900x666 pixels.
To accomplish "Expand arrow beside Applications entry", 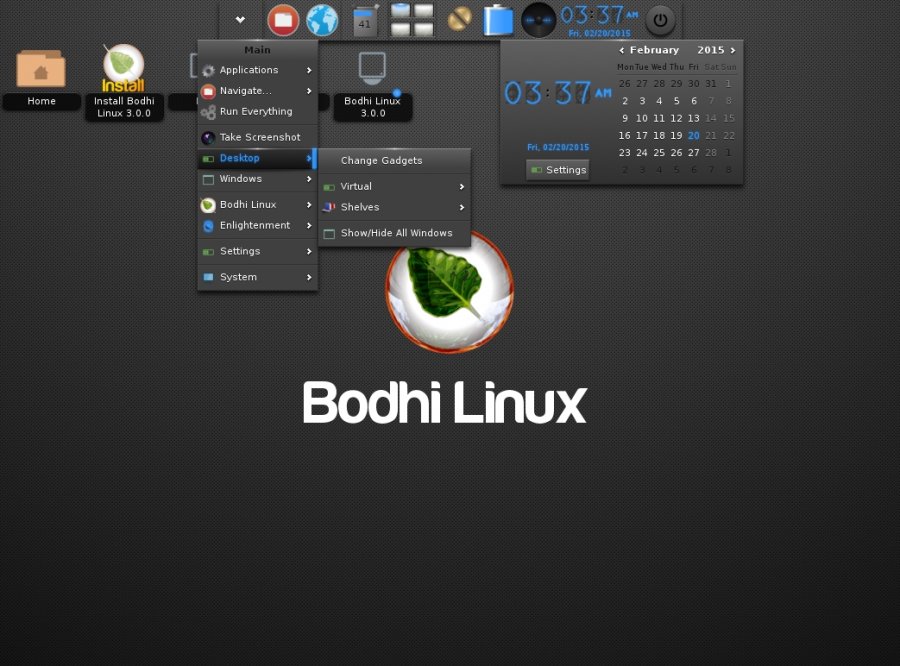I will [309, 70].
